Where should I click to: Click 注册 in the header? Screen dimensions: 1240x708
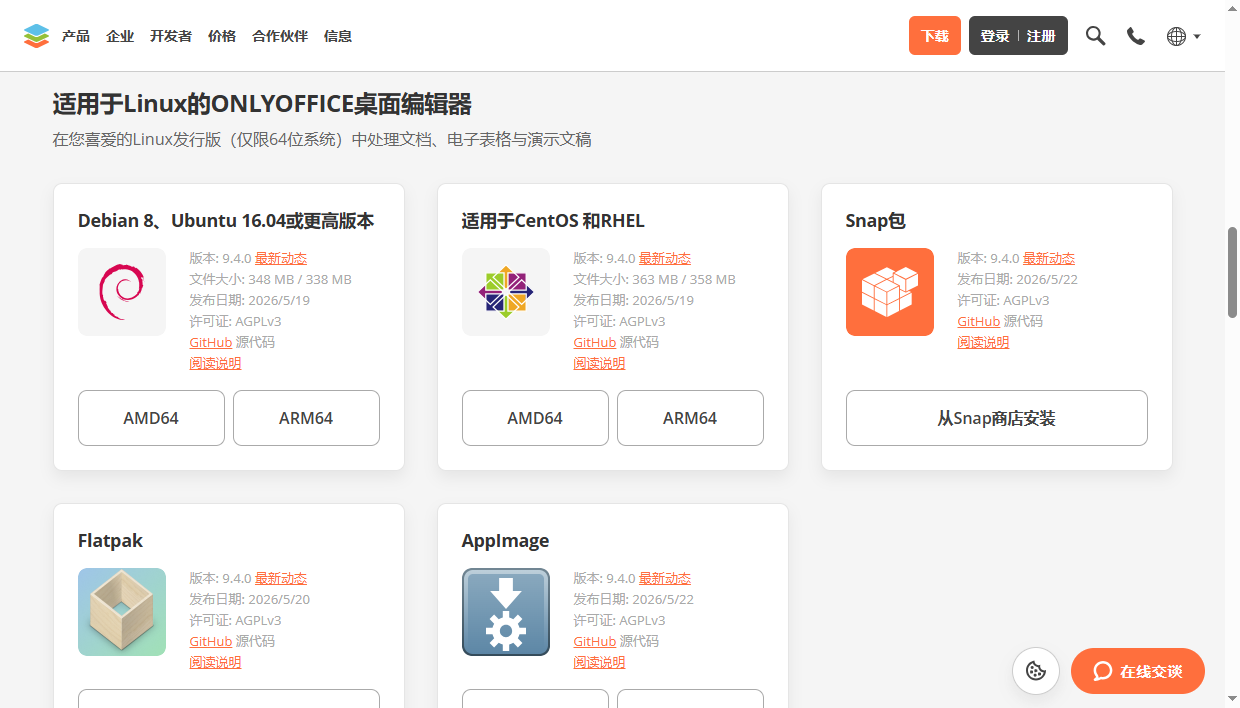(x=1041, y=36)
